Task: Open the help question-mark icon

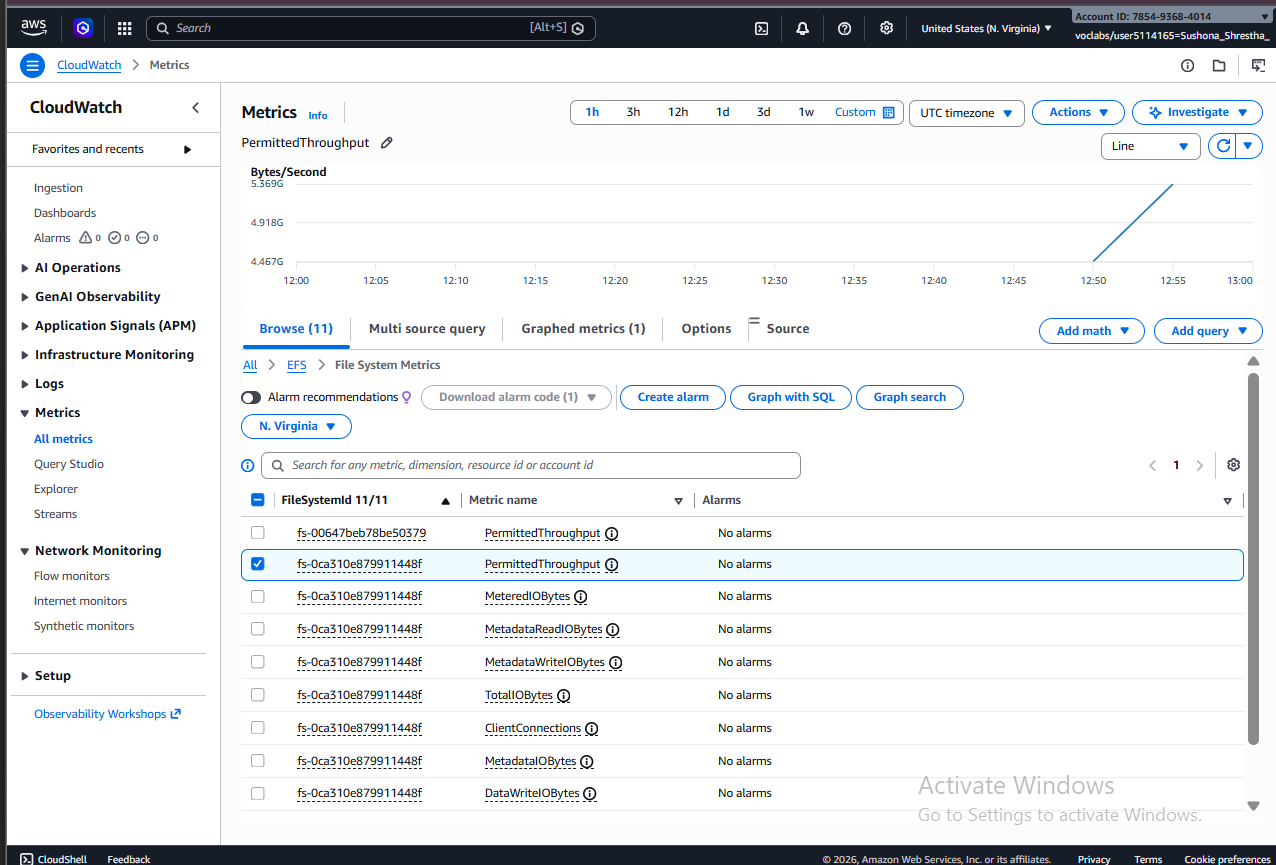Action: [x=844, y=28]
